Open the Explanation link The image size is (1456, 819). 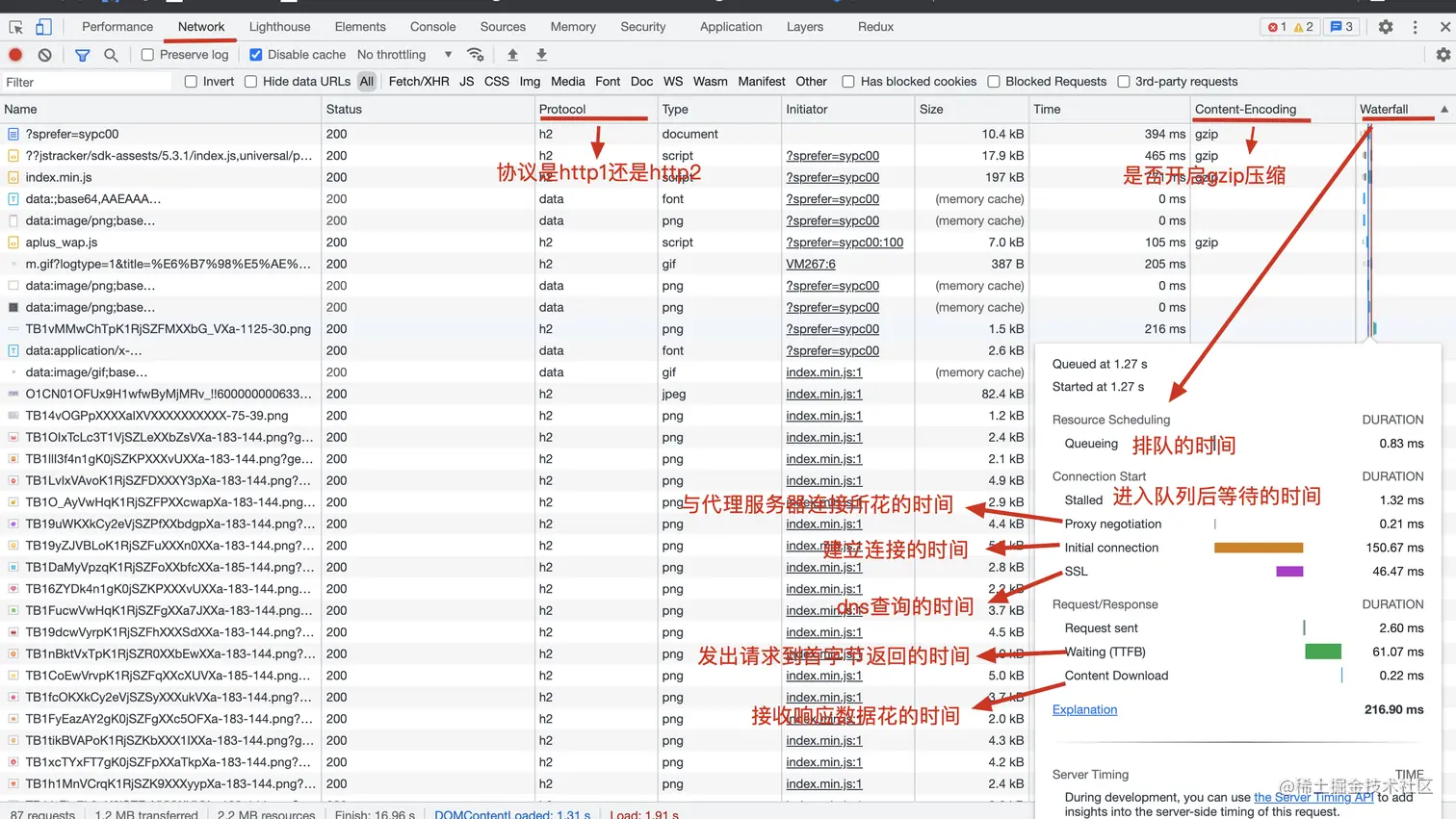pos(1083,709)
